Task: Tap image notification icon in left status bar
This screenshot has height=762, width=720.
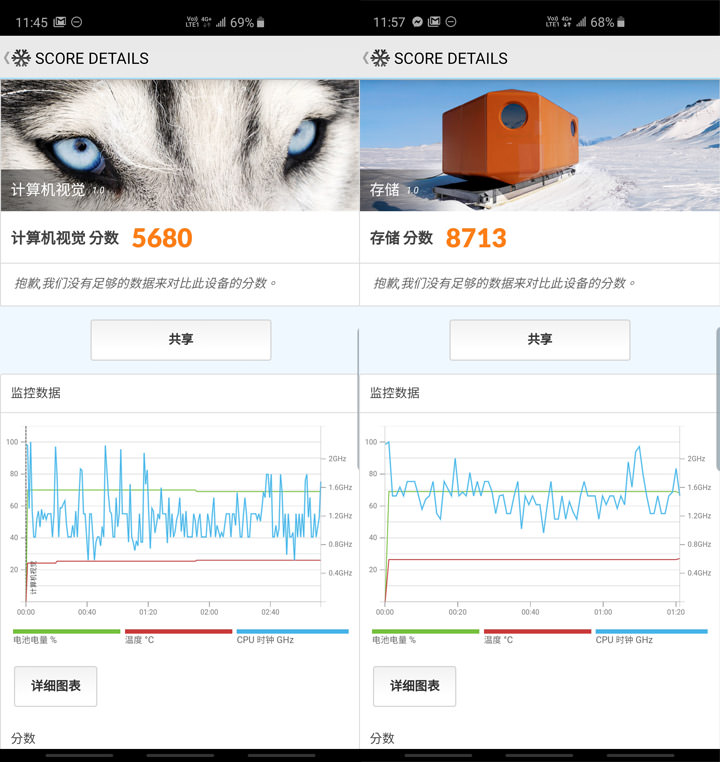Action: tap(59, 22)
